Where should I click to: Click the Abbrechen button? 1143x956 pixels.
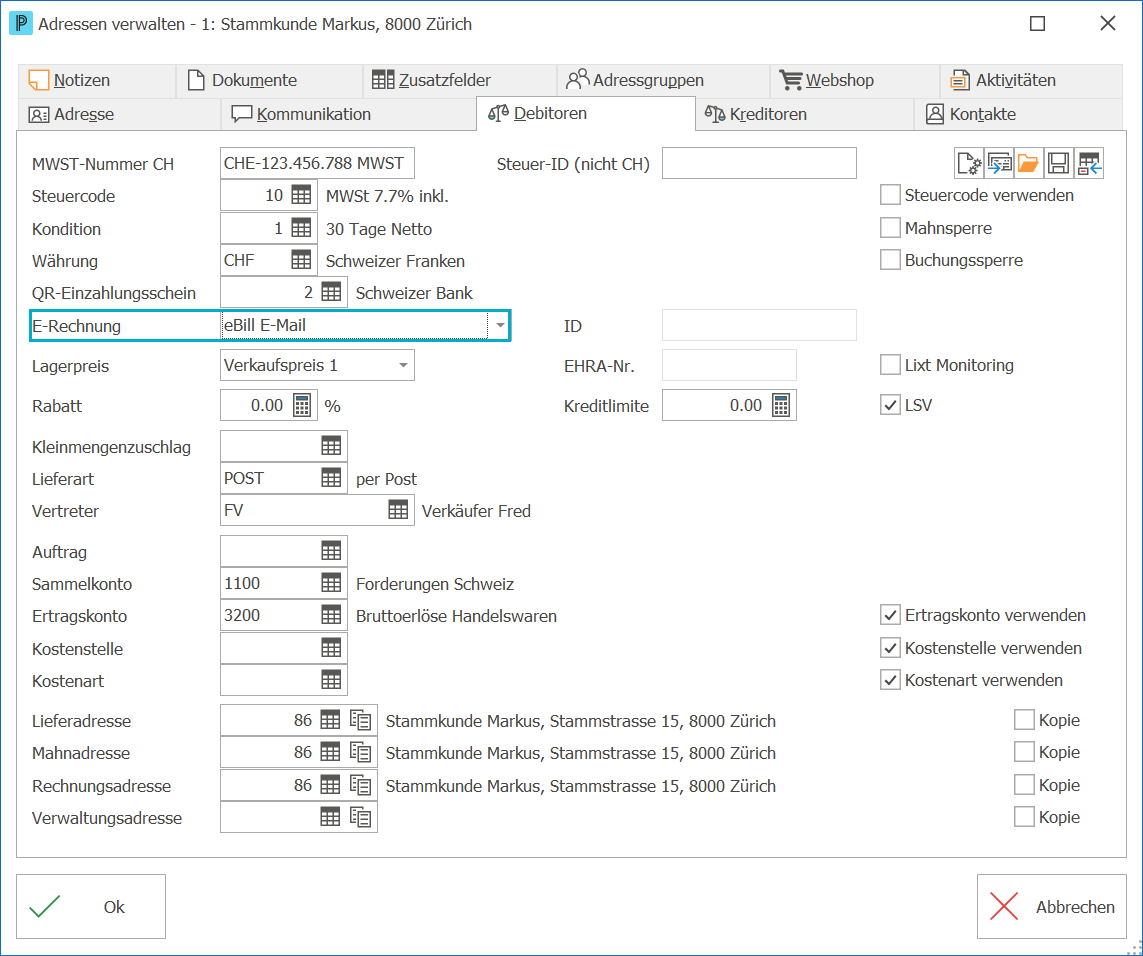tap(1052, 906)
